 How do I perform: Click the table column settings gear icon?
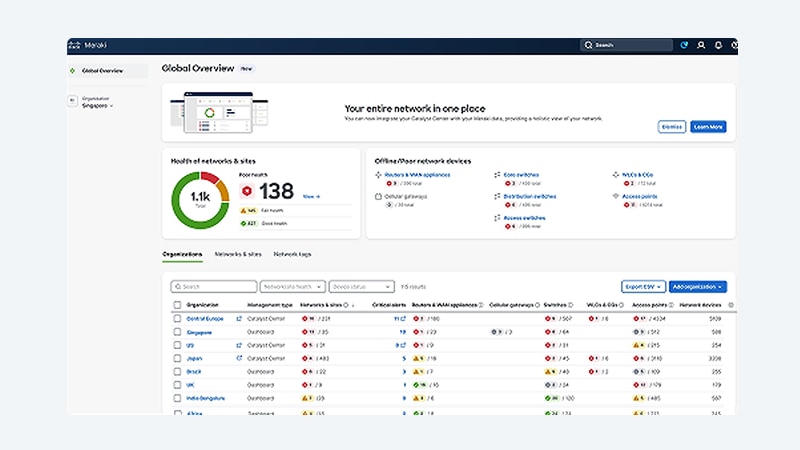coord(731,305)
